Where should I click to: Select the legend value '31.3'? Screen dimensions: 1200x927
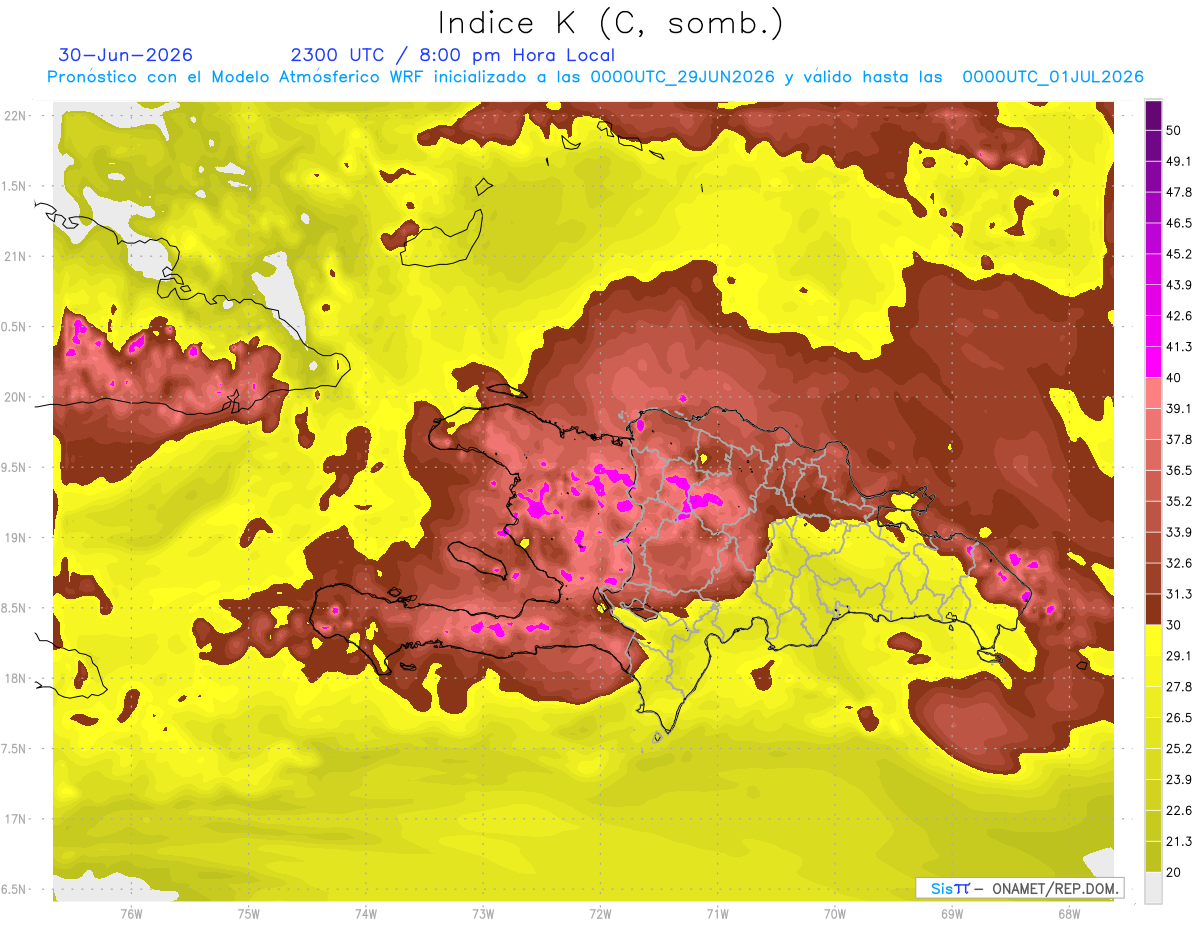1180,594
